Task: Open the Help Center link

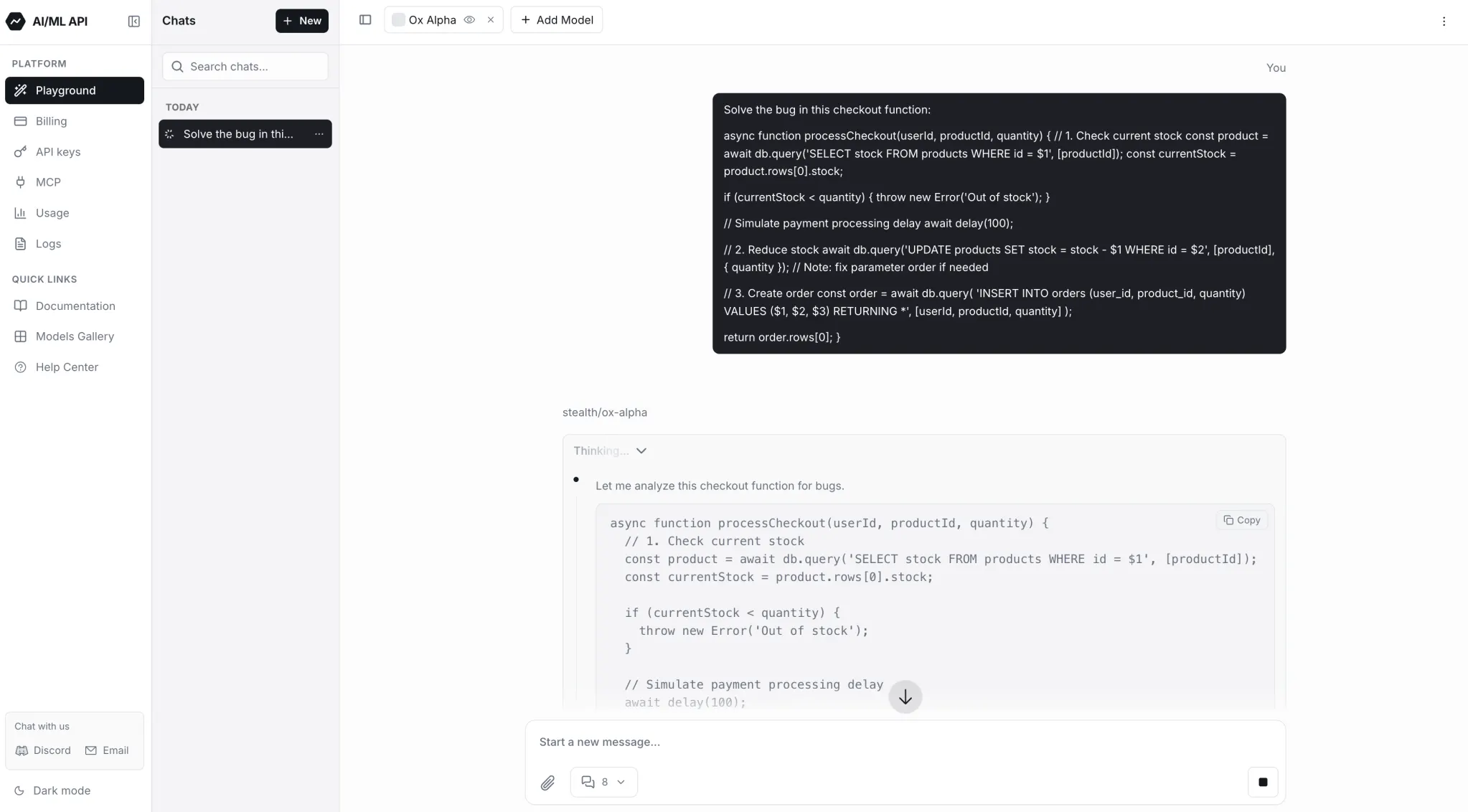Action: click(75, 367)
